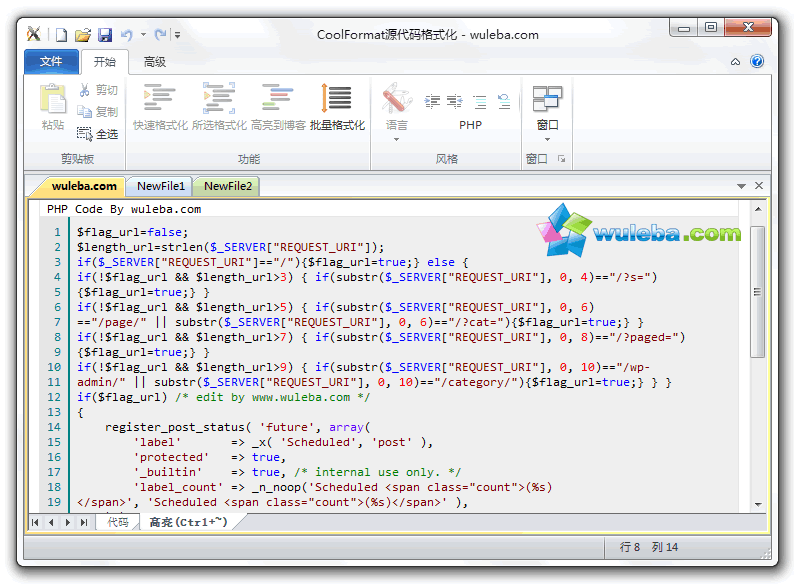Click the 'PHP Code By wuleba.com' header text
The image size is (794, 584).
(124, 209)
